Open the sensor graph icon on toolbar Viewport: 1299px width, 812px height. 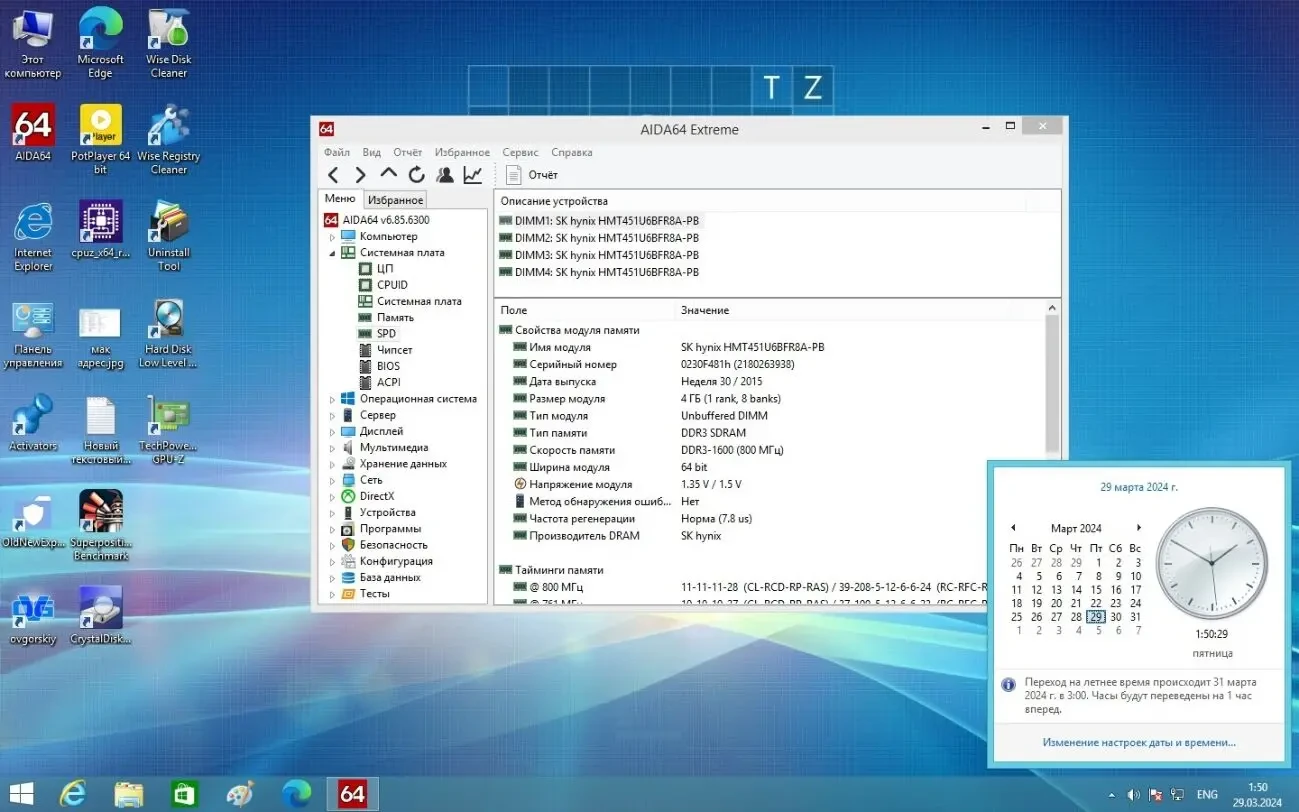point(471,174)
